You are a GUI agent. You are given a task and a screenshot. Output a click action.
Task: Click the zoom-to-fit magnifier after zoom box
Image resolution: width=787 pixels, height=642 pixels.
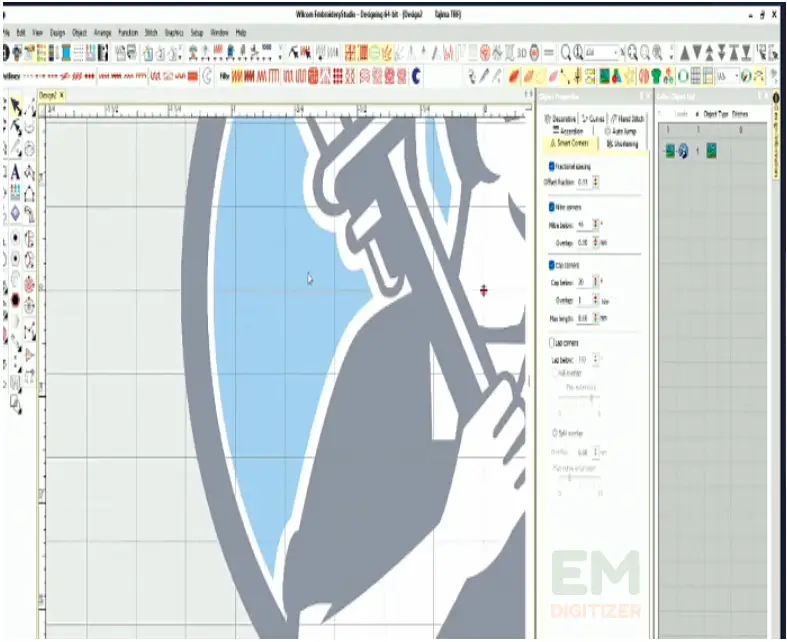pyautogui.click(x=632, y=52)
